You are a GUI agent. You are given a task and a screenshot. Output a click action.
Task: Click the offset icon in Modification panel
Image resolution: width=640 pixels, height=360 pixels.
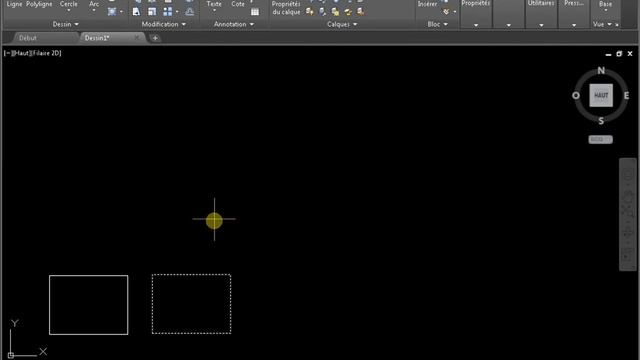pos(190,12)
